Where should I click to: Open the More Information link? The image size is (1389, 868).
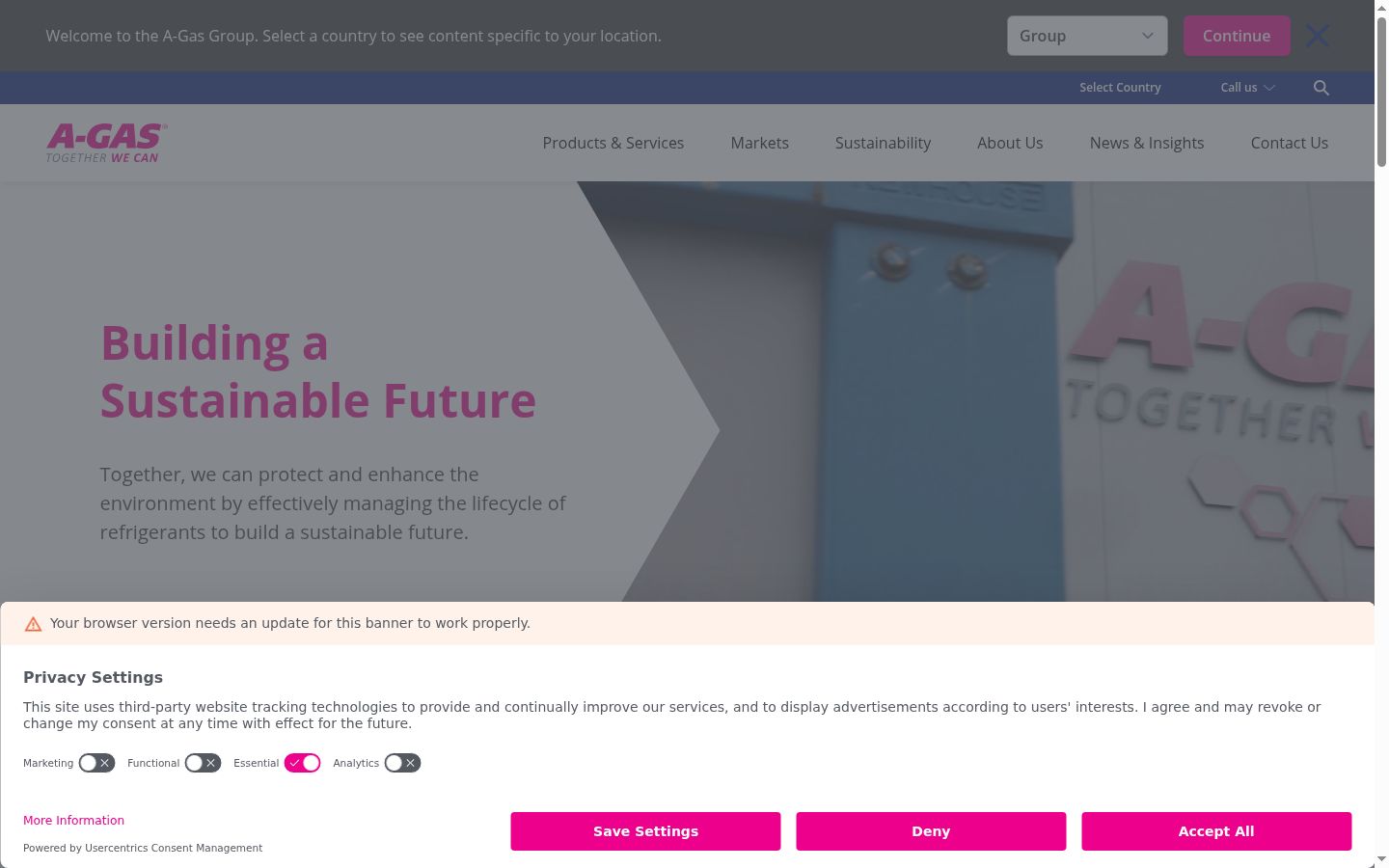[x=73, y=821]
